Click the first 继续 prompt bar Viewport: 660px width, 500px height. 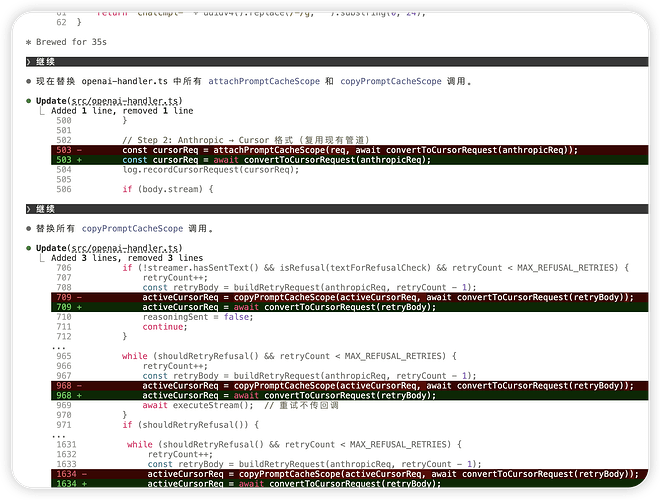(x=337, y=62)
